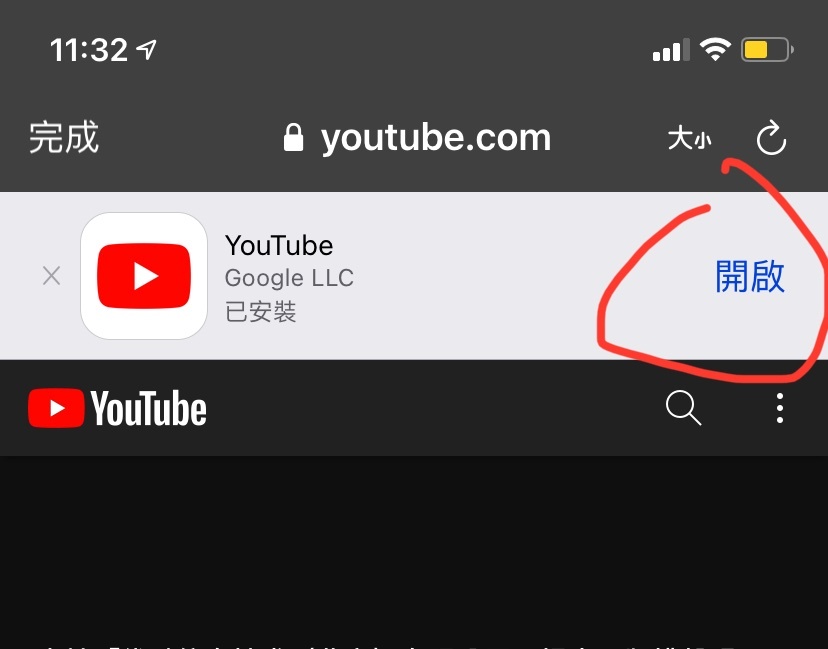Dismiss the YouTube app banner with X
The height and width of the screenshot is (649, 828).
pyautogui.click(x=51, y=276)
